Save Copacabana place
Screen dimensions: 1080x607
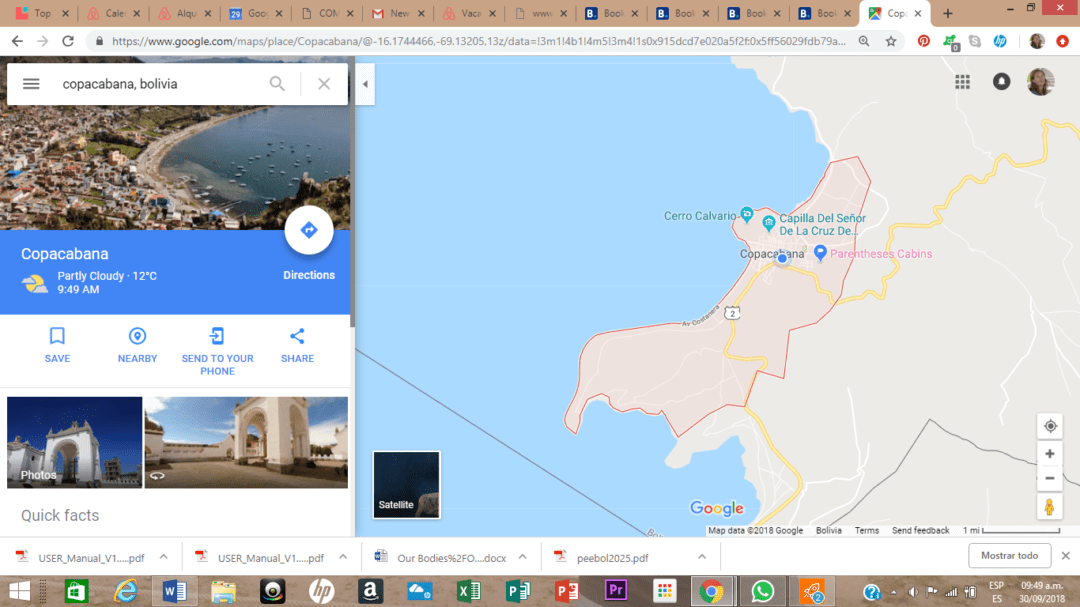click(x=57, y=345)
